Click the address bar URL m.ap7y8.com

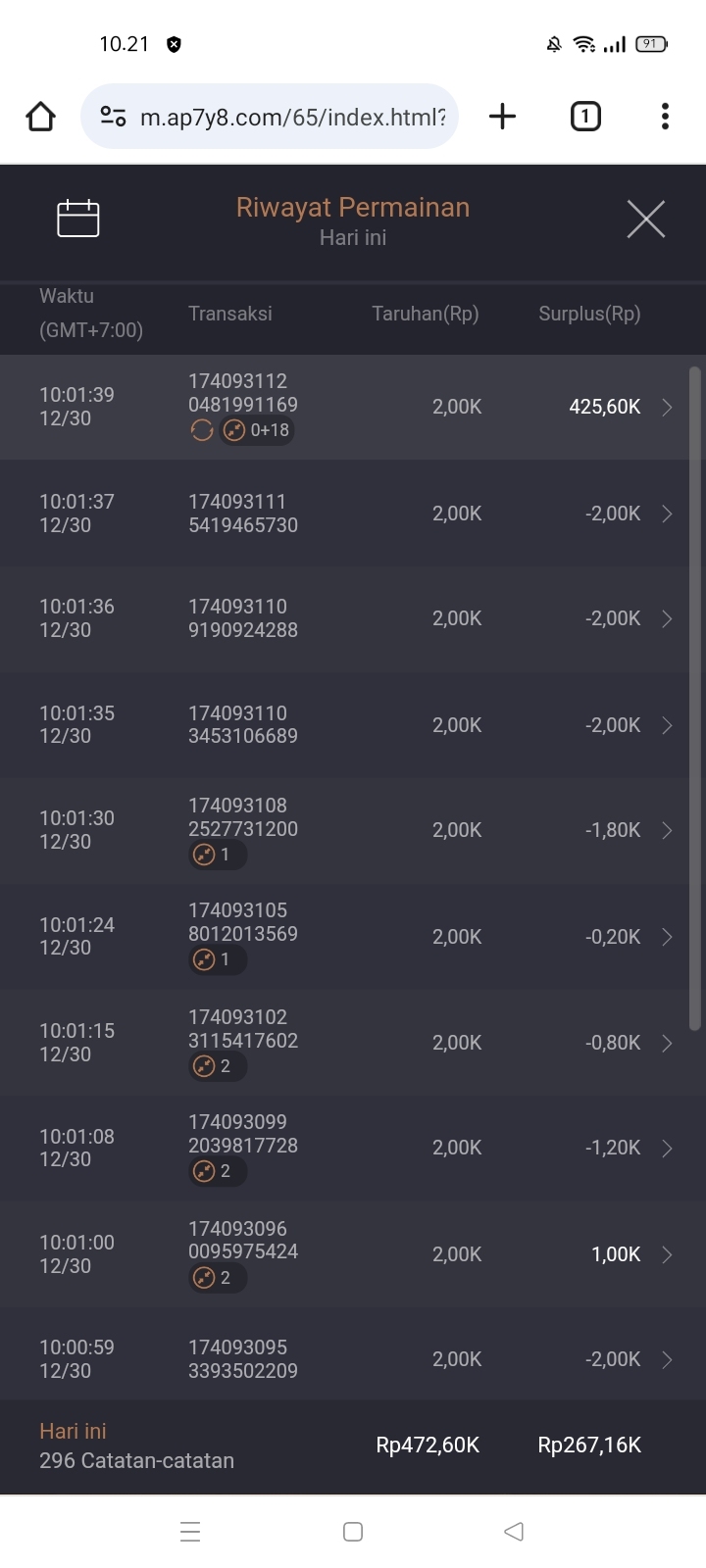pos(292,118)
